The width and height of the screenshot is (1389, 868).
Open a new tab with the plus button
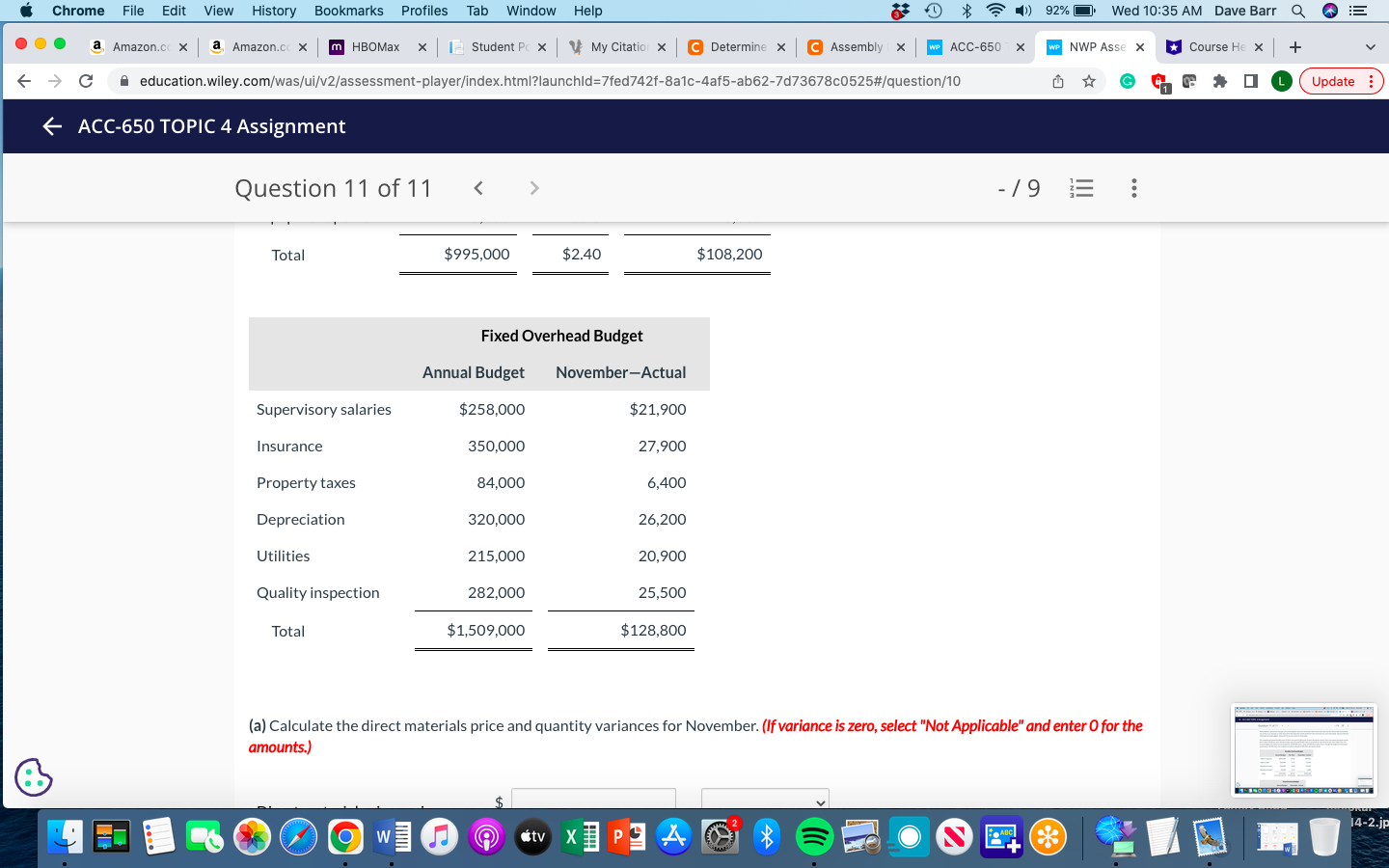tap(1295, 46)
